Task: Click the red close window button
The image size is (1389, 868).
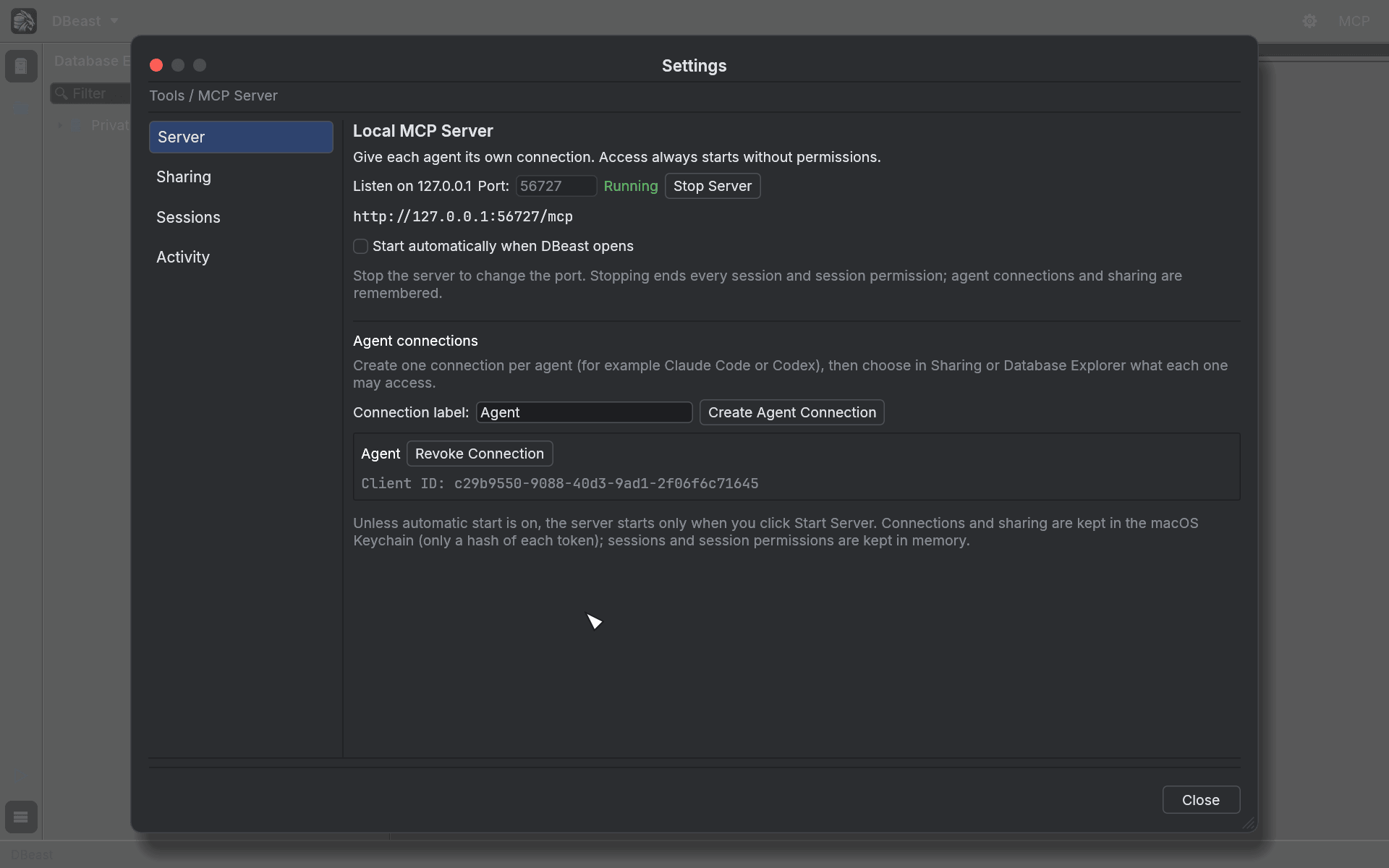Action: (156, 65)
